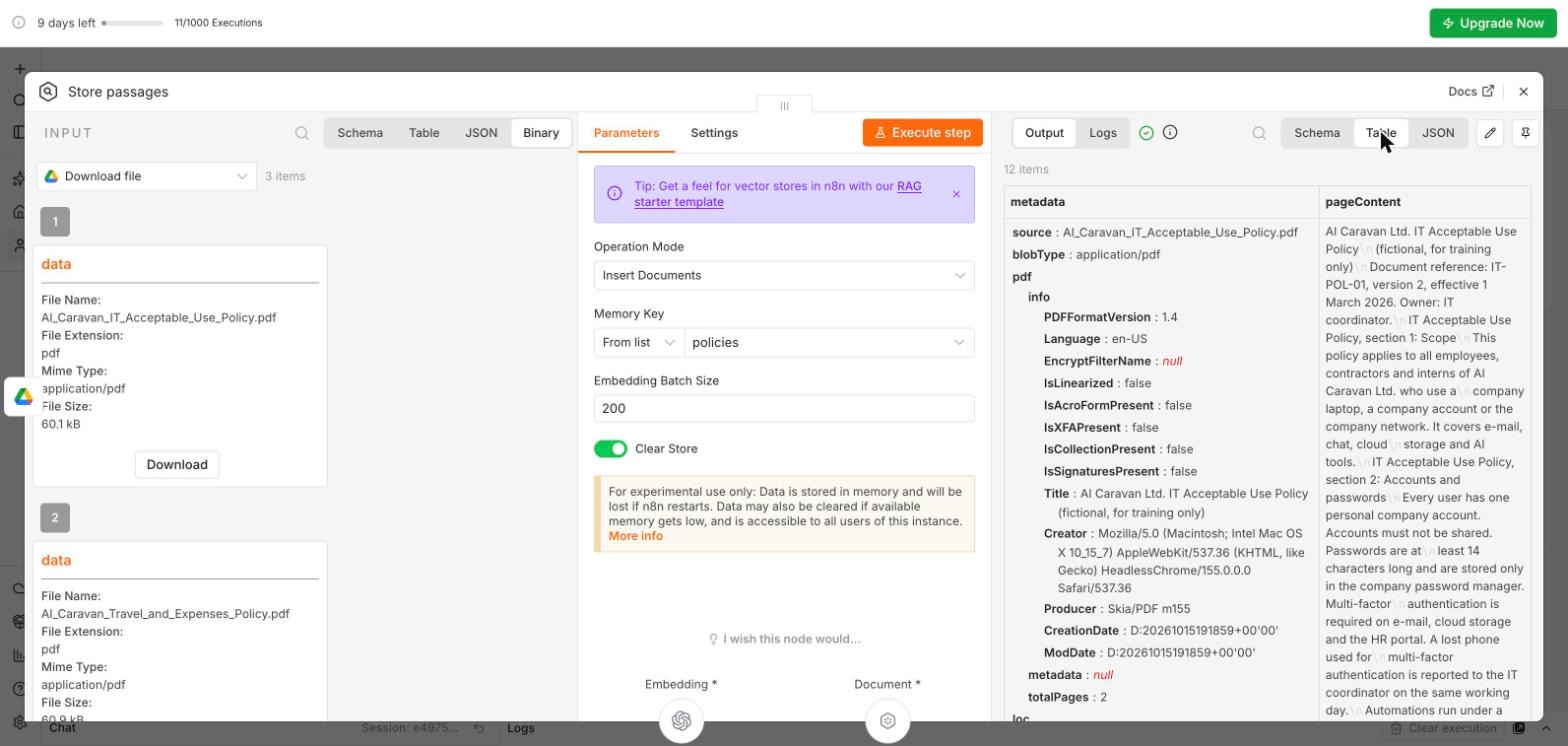
Task: Open the Settings tab
Action: coord(714,133)
